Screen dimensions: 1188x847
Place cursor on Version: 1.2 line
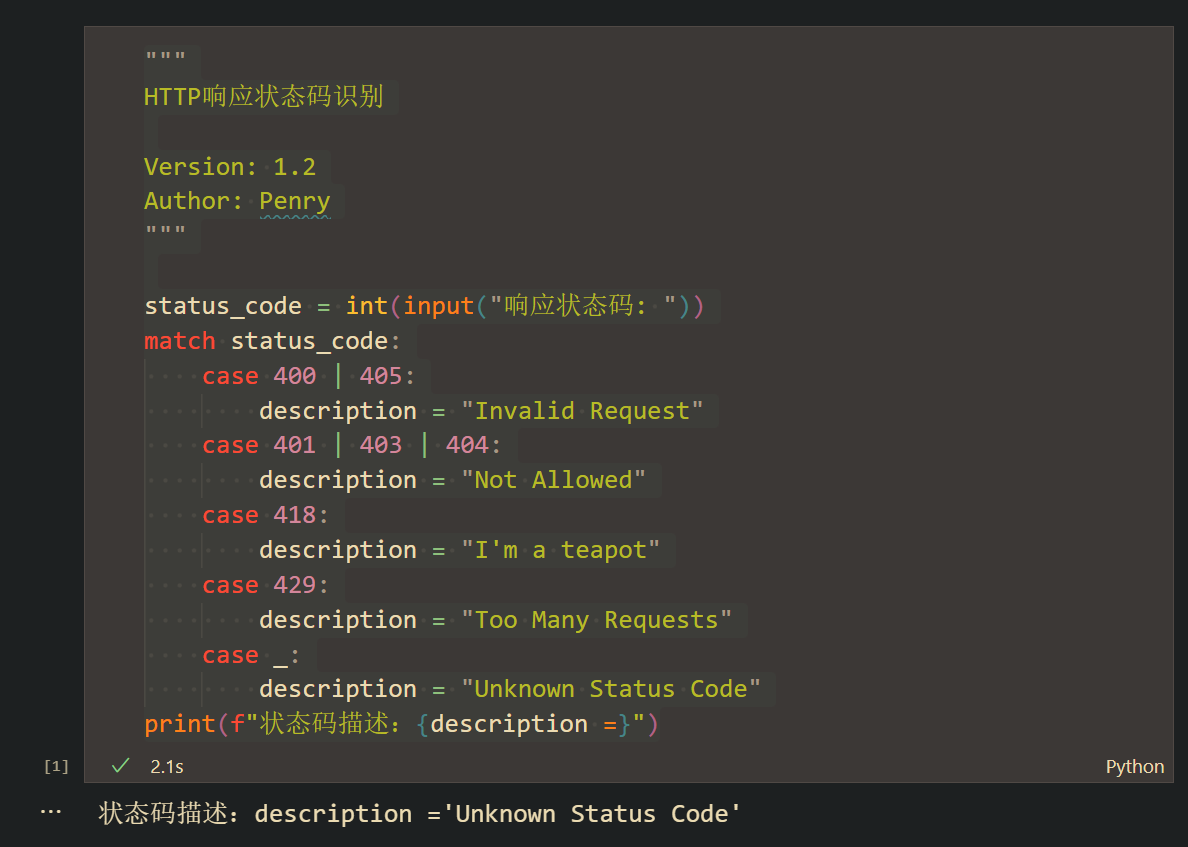pyautogui.click(x=230, y=167)
